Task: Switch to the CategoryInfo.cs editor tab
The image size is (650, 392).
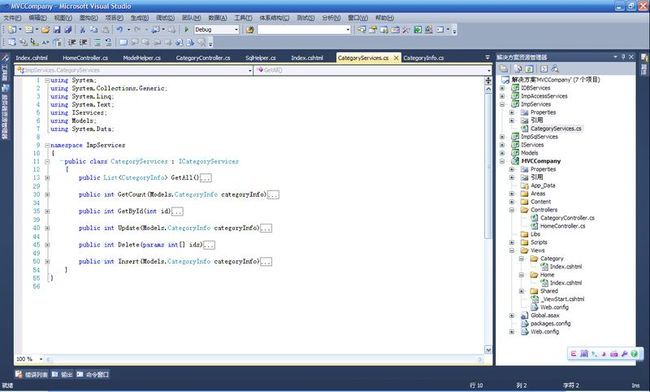Action: click(423, 58)
